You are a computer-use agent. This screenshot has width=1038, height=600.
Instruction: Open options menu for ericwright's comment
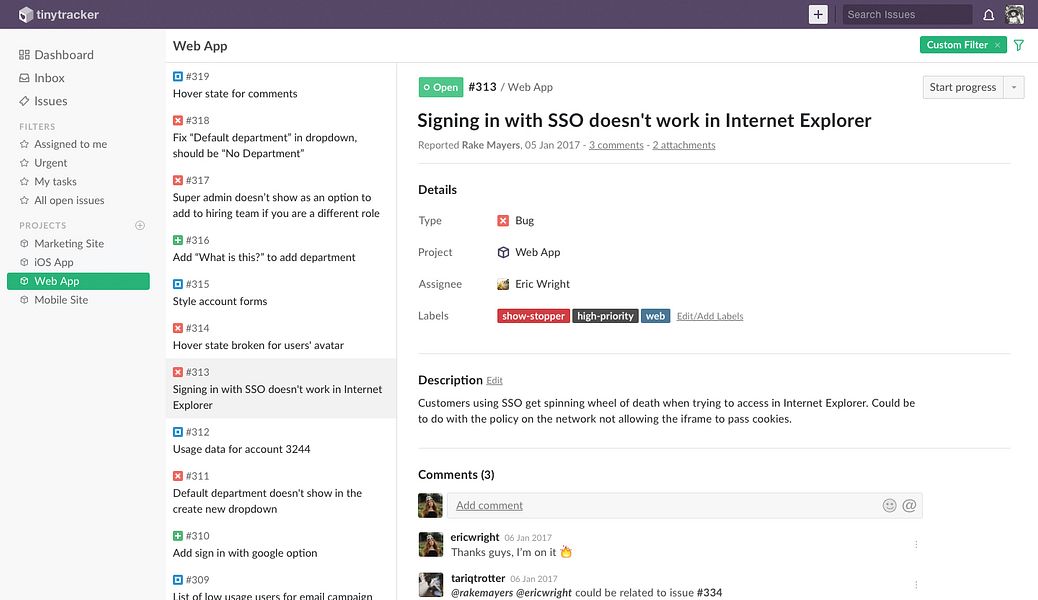pyautogui.click(x=916, y=544)
